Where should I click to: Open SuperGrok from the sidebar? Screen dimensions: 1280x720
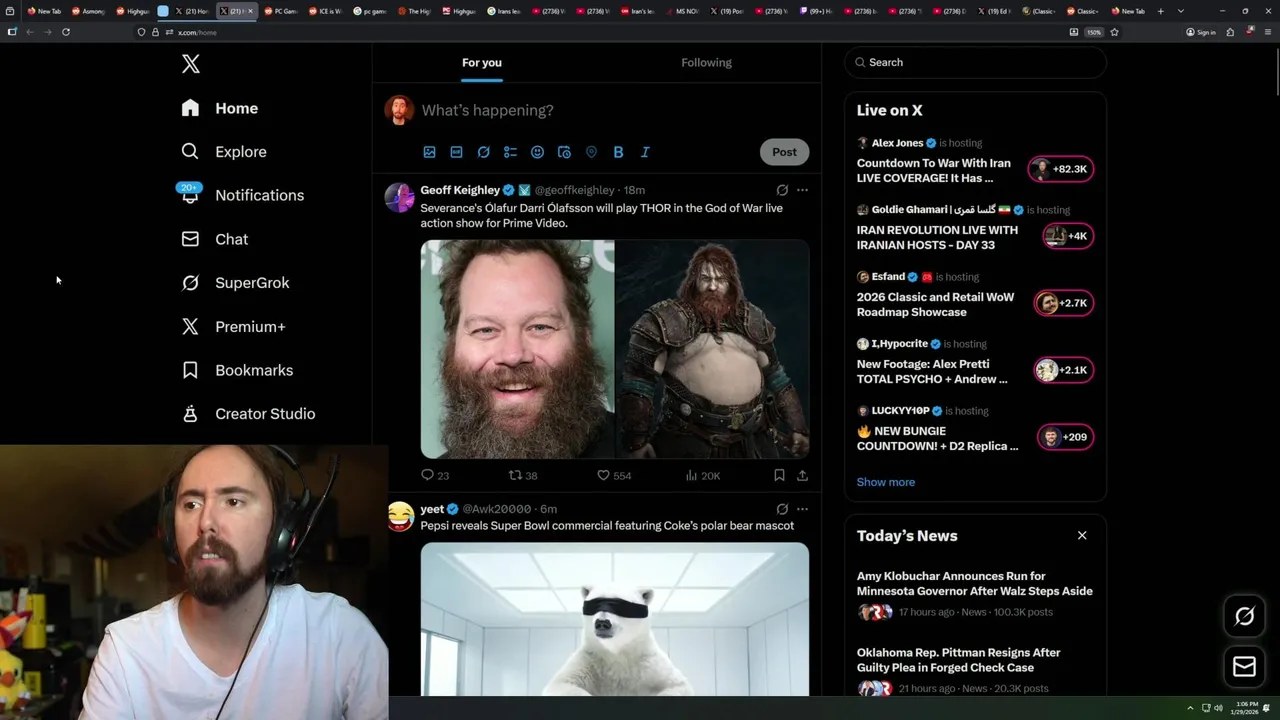pyautogui.click(x=235, y=283)
